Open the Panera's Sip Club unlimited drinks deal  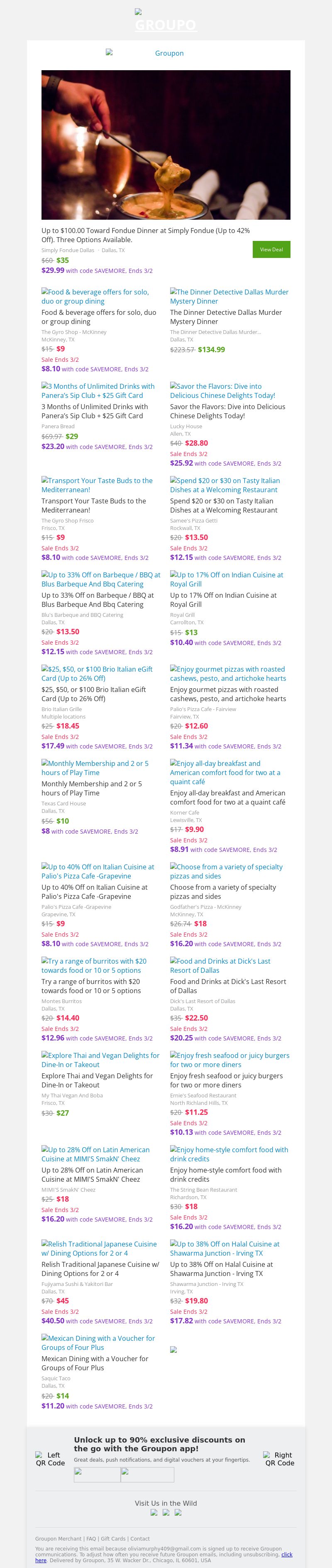click(98, 390)
